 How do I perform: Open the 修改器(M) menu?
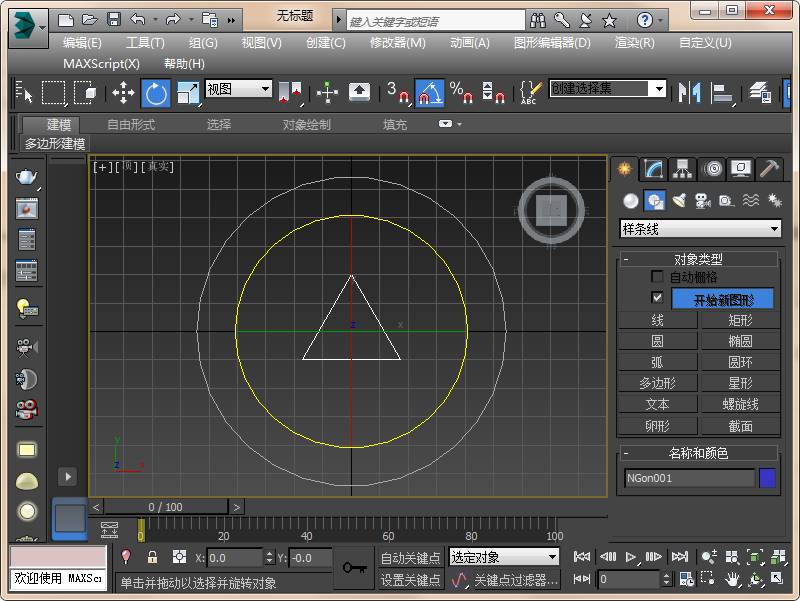point(397,43)
